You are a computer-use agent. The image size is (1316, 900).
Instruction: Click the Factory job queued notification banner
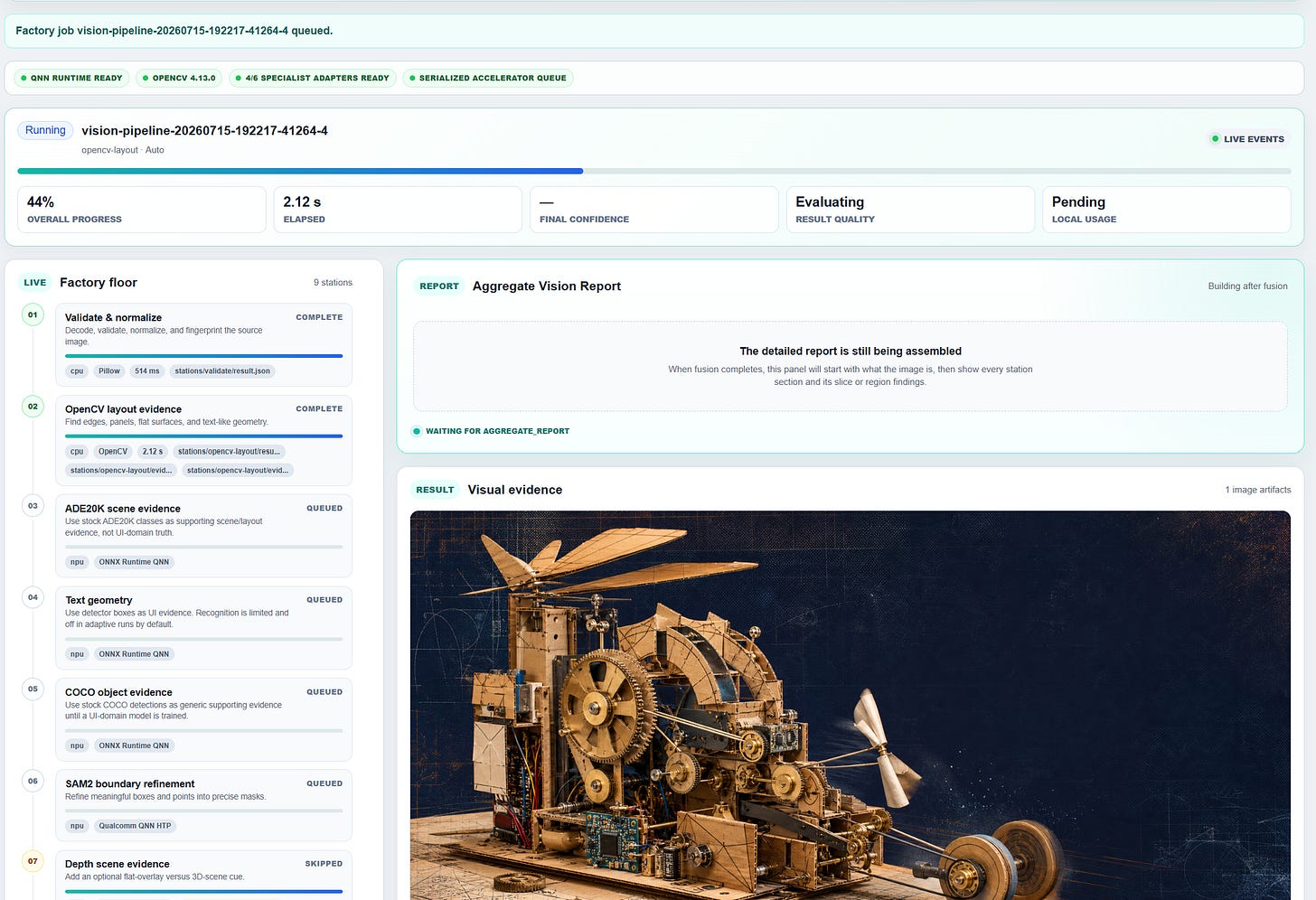(x=654, y=31)
